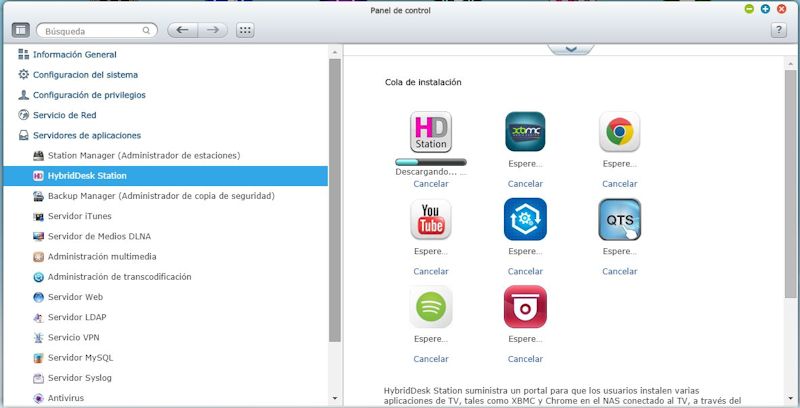Click the Búsqueda search field
The image size is (800, 408).
click(x=96, y=31)
